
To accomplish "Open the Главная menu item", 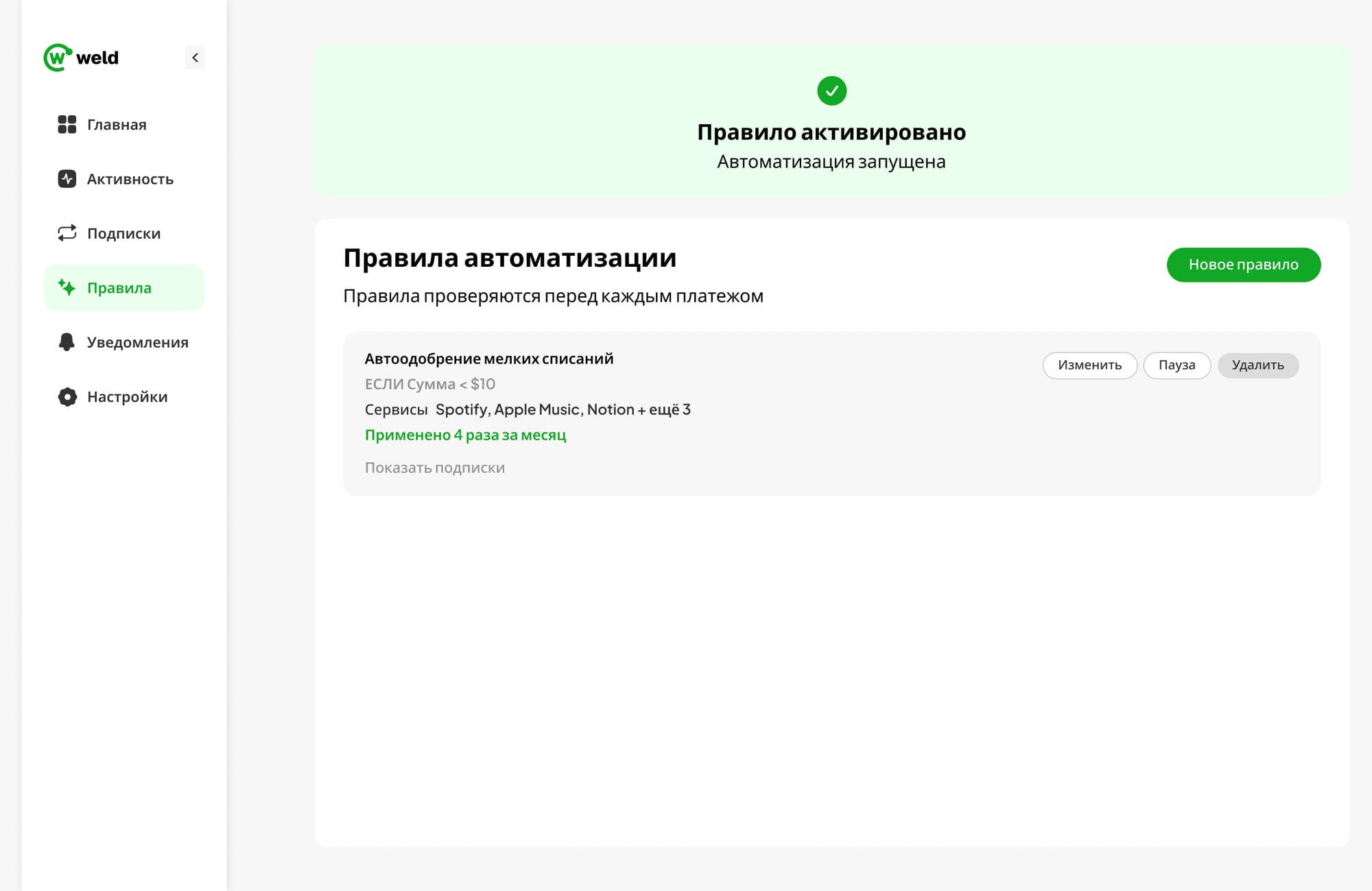I will (x=124, y=124).
